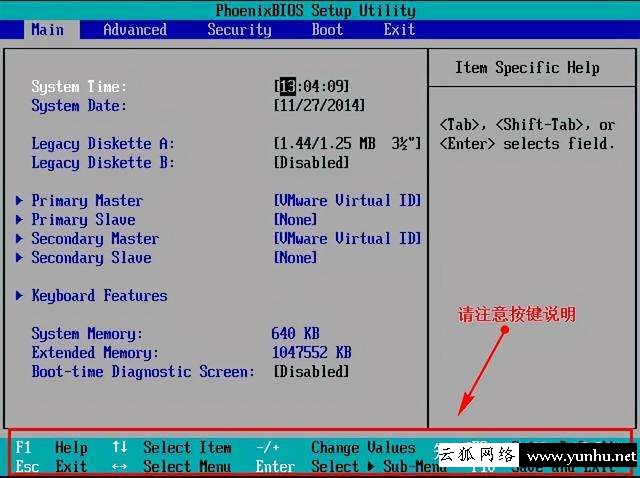Click the System Date value 11/27/2014
Viewport: 640px width, 478px height.
point(320,105)
